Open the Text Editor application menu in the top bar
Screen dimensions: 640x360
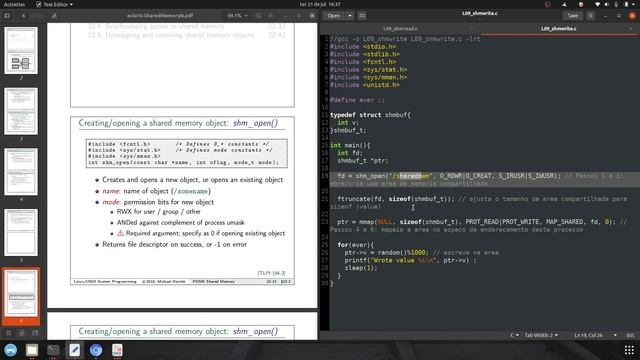click(54, 4)
